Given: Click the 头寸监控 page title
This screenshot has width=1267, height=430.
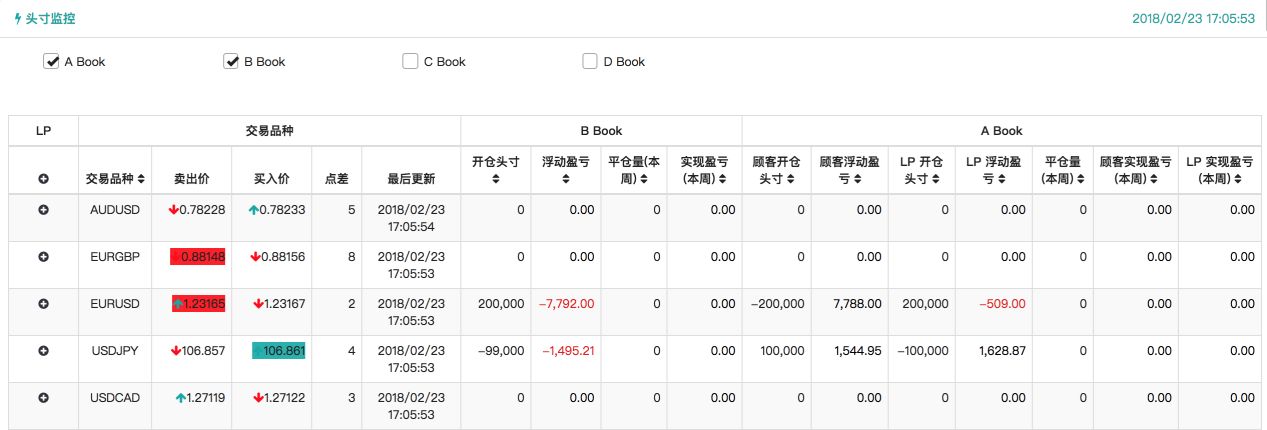Looking at the screenshot, I should pos(50,19).
